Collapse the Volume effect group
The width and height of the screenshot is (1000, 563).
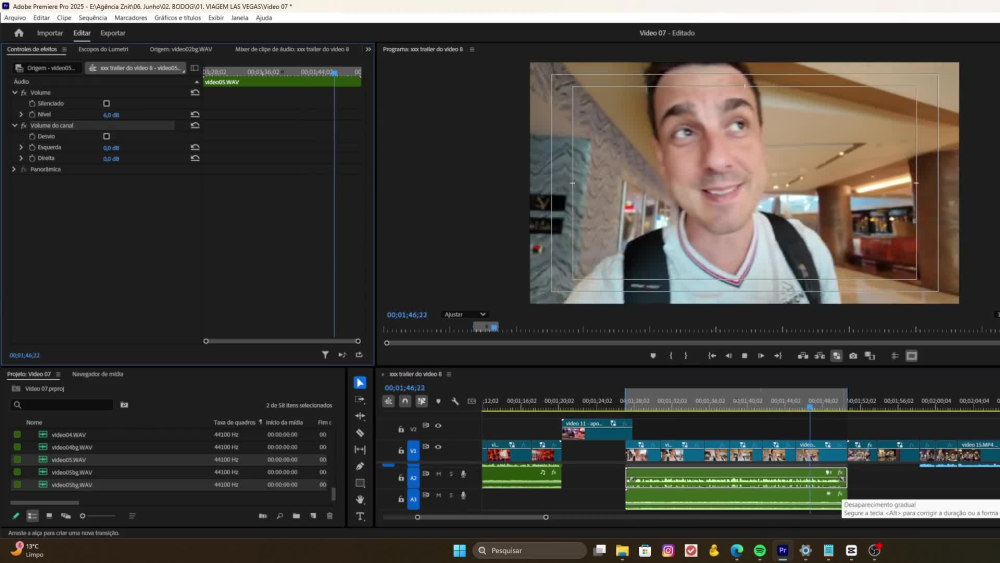coord(15,92)
